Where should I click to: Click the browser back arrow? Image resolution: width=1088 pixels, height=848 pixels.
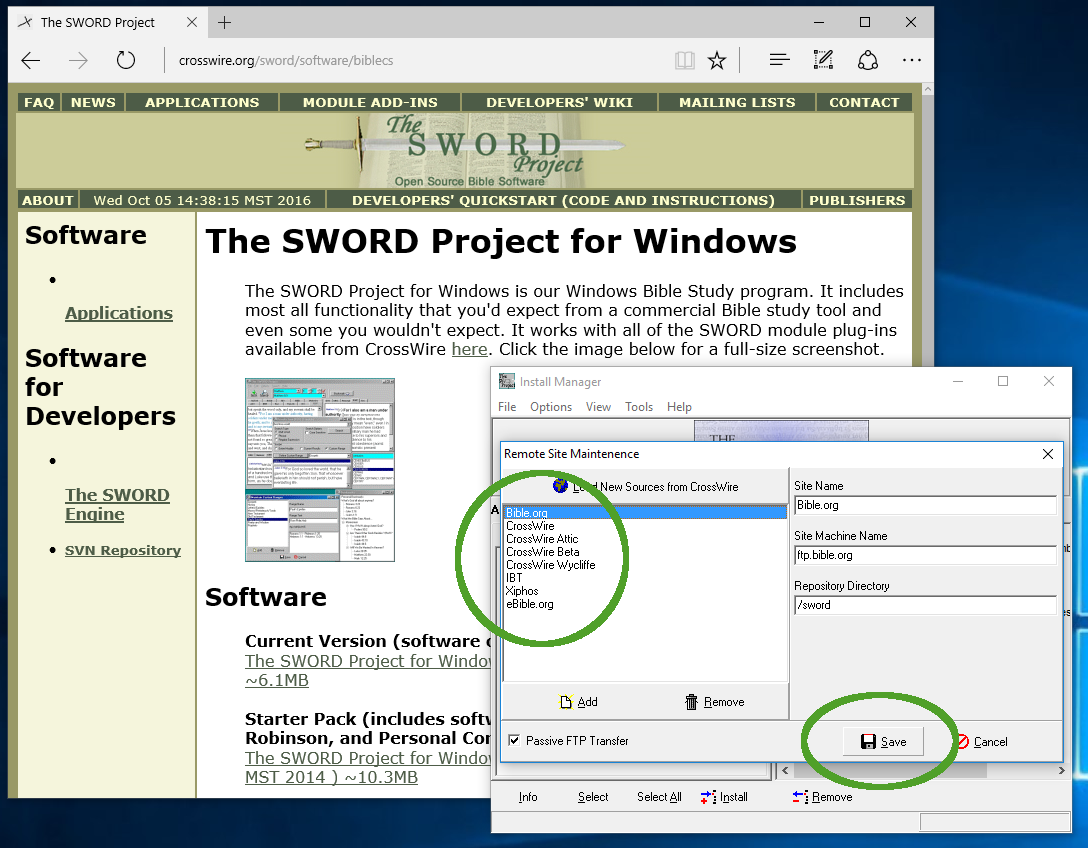coord(31,61)
